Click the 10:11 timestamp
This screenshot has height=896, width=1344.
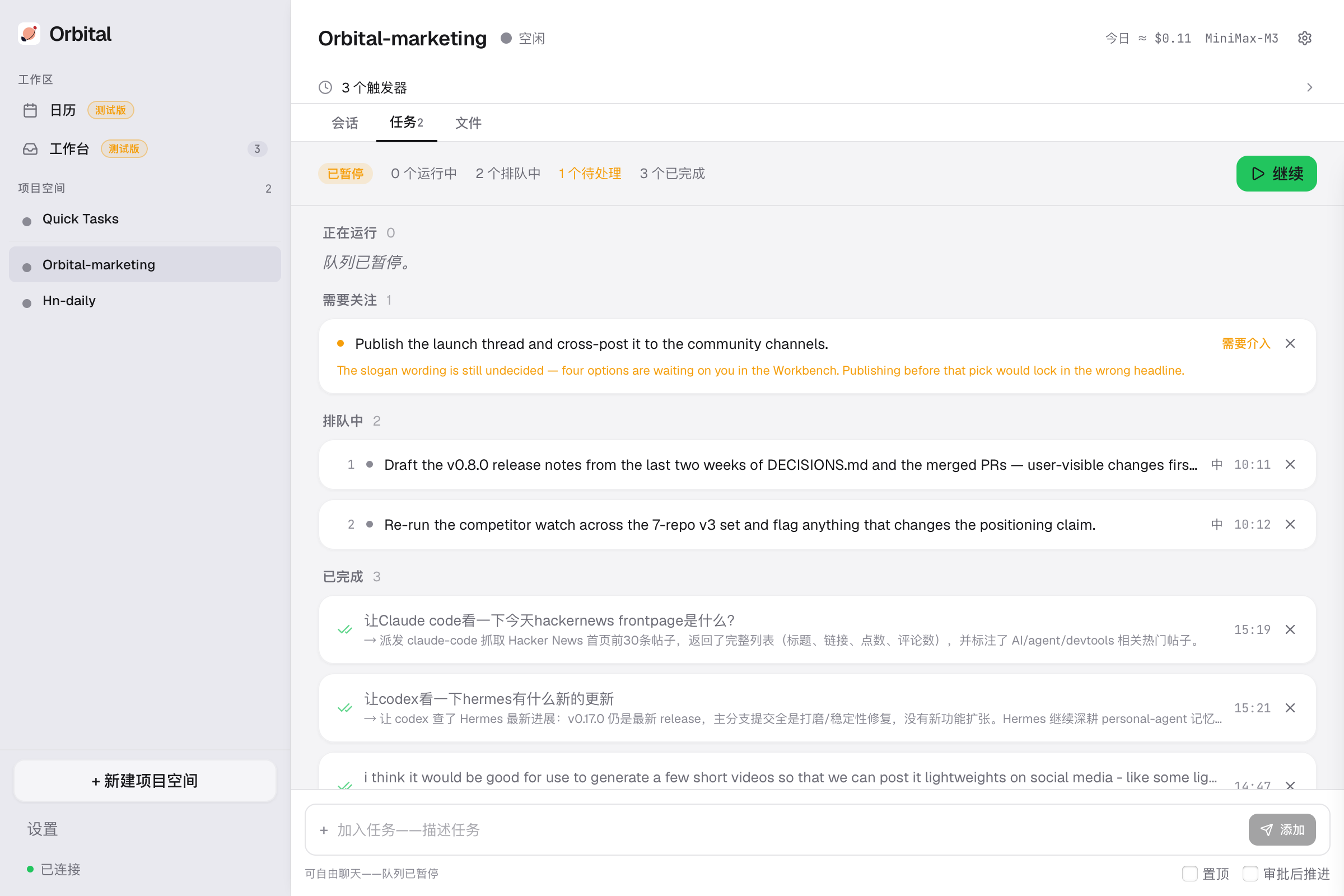coord(1252,465)
